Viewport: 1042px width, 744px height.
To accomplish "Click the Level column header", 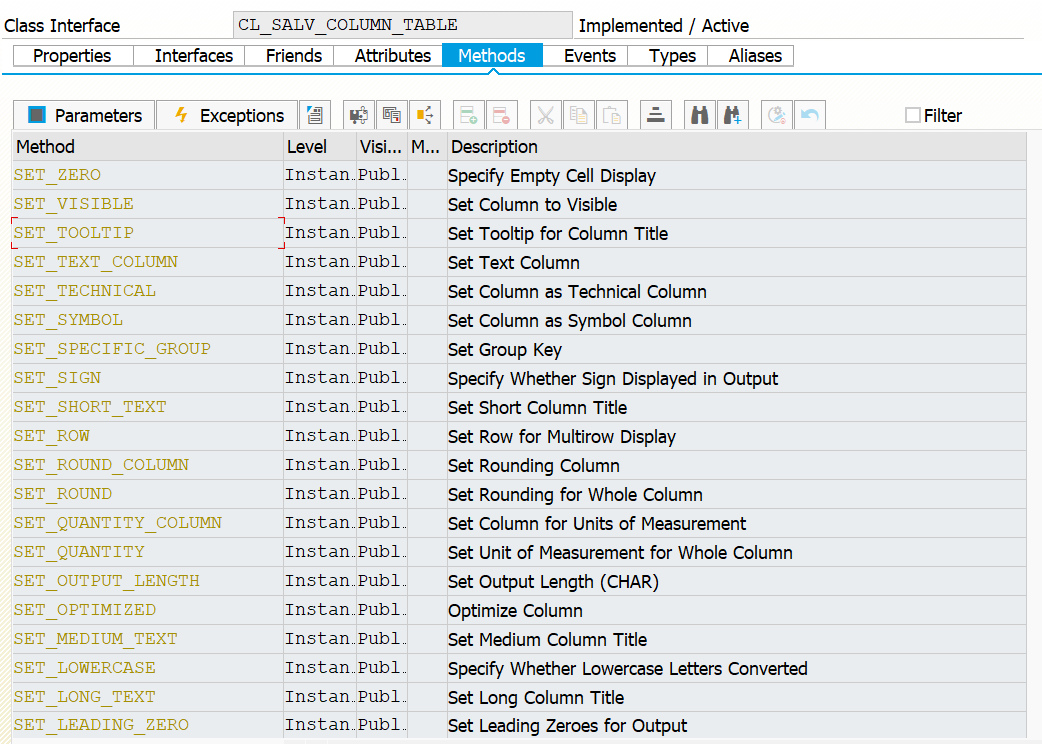I will (320, 147).
